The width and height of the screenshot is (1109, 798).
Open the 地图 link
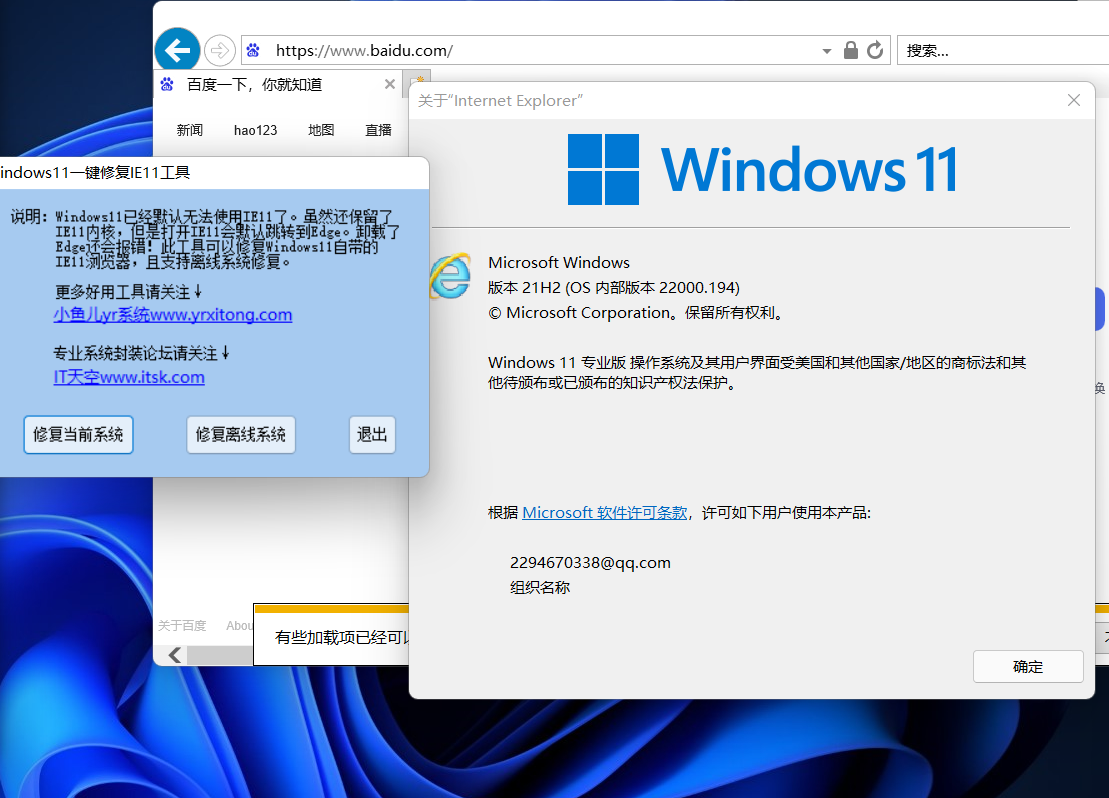pyautogui.click(x=321, y=130)
